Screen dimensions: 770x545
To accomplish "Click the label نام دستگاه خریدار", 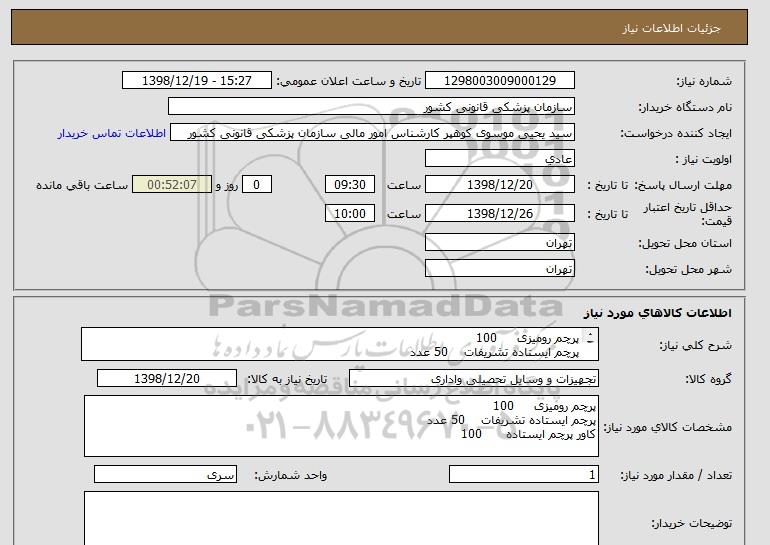I will coord(685,107).
